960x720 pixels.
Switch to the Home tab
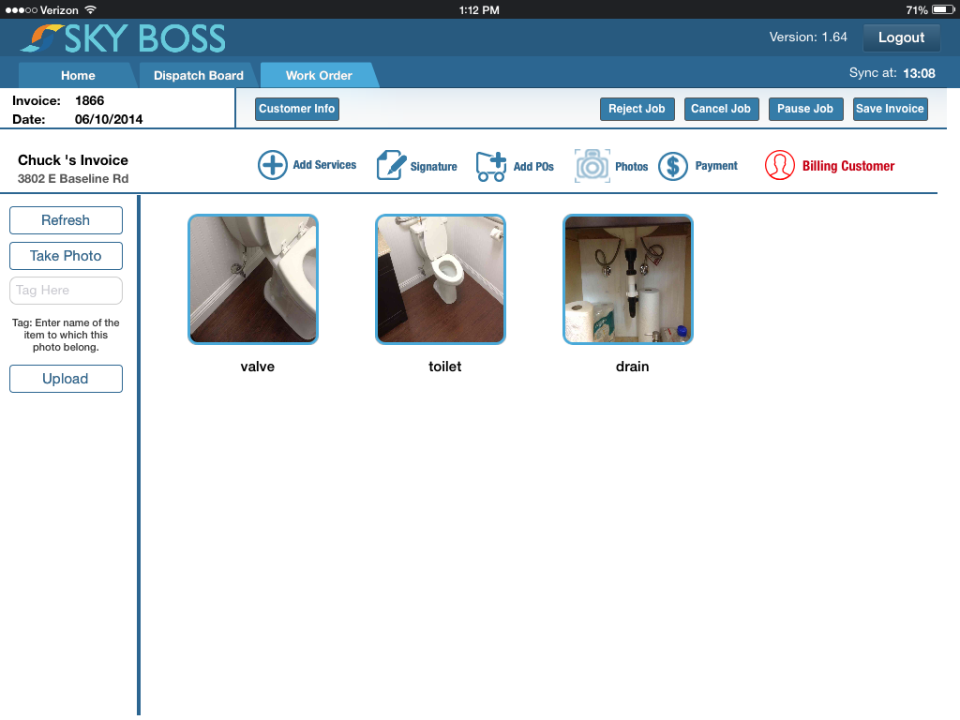click(77, 75)
